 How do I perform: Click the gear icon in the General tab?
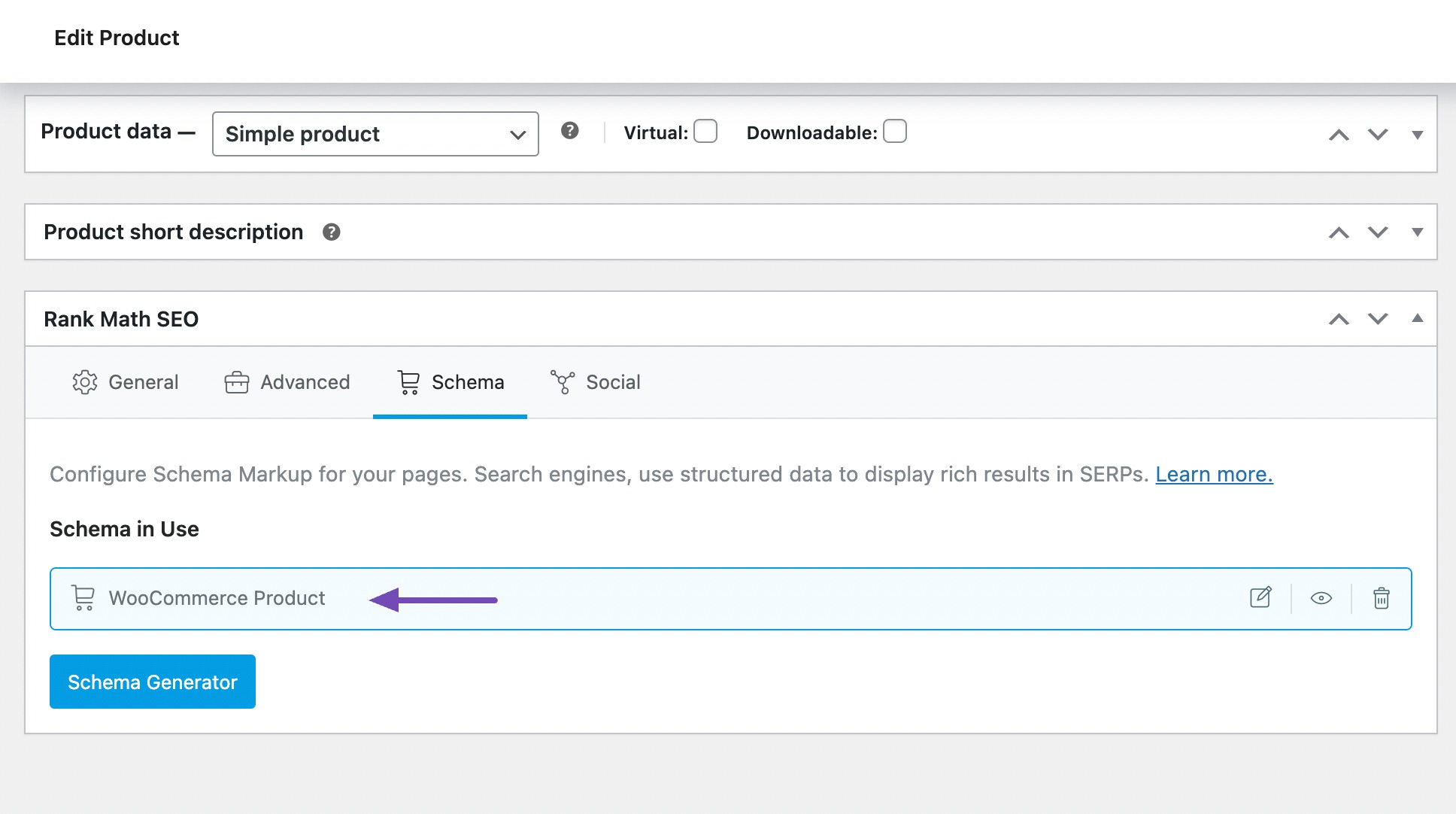tap(84, 382)
